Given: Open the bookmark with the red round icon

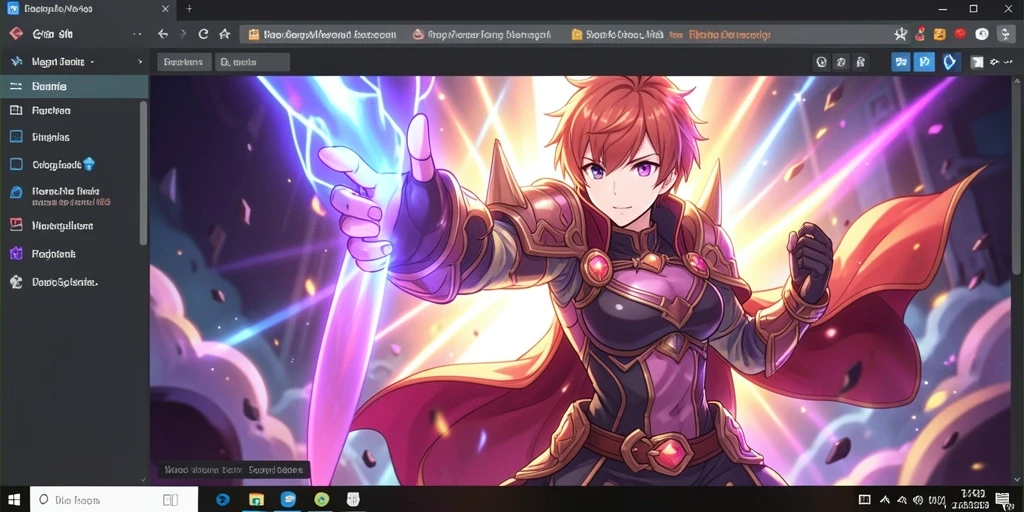Looking at the screenshot, I should pos(482,35).
